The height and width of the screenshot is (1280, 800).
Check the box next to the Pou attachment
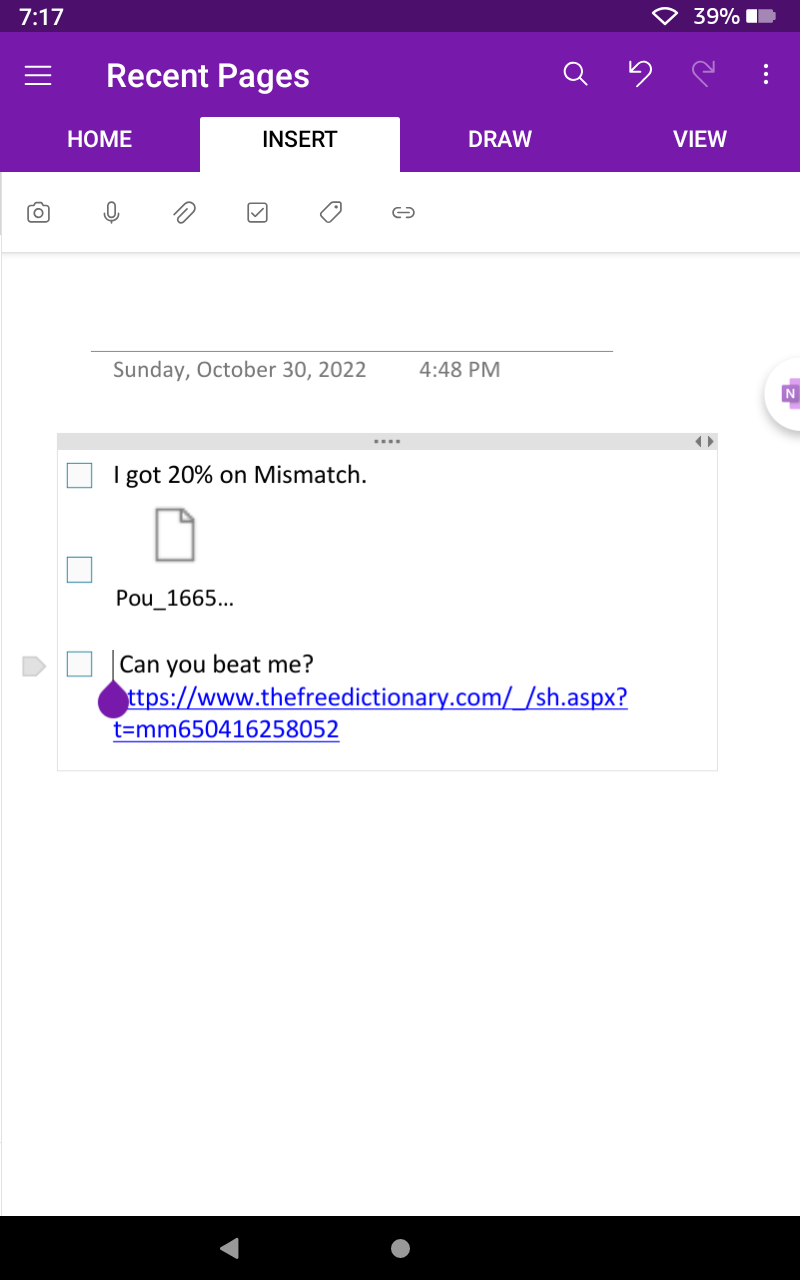[79, 569]
